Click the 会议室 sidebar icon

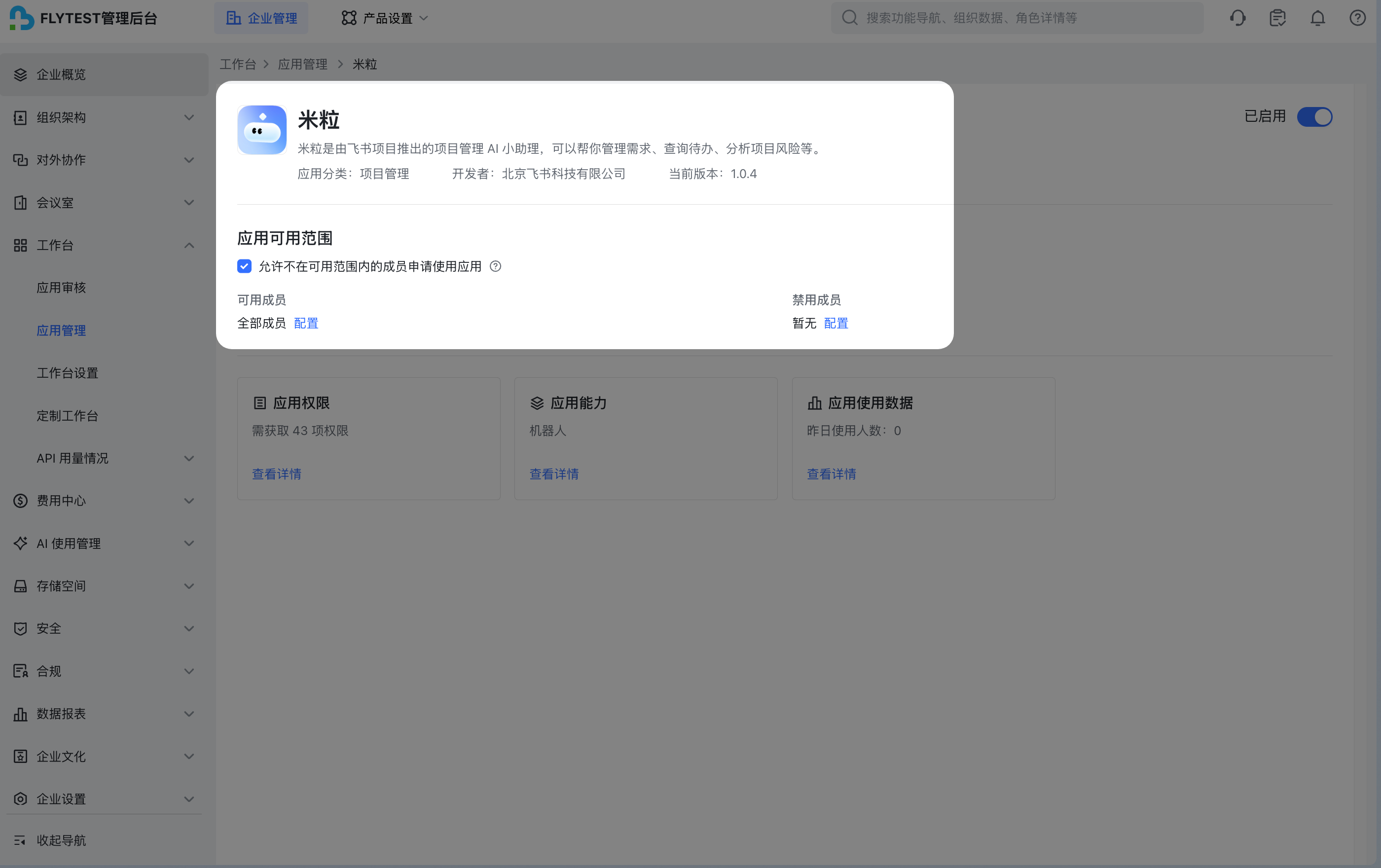click(21, 202)
